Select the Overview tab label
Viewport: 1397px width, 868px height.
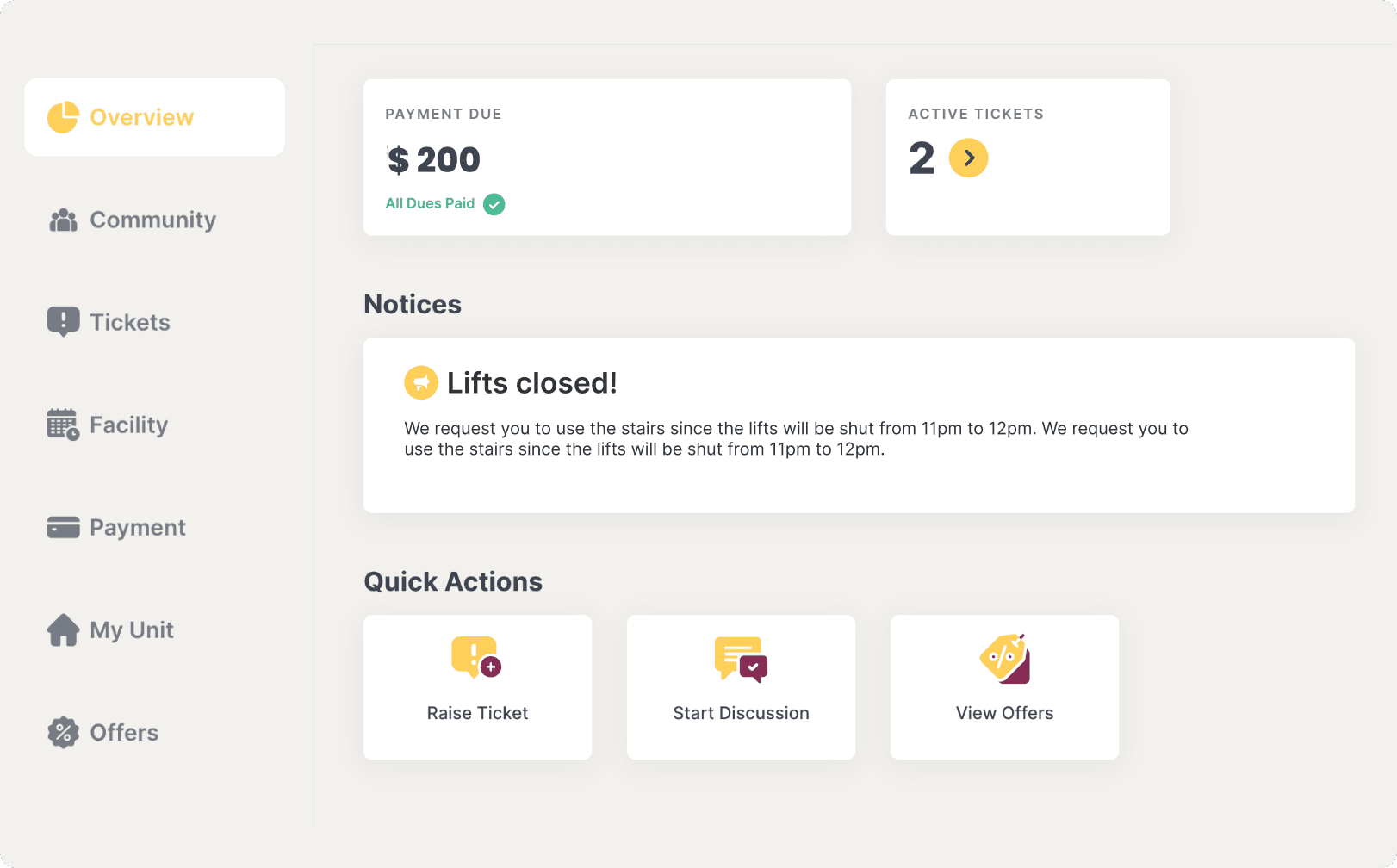142,117
